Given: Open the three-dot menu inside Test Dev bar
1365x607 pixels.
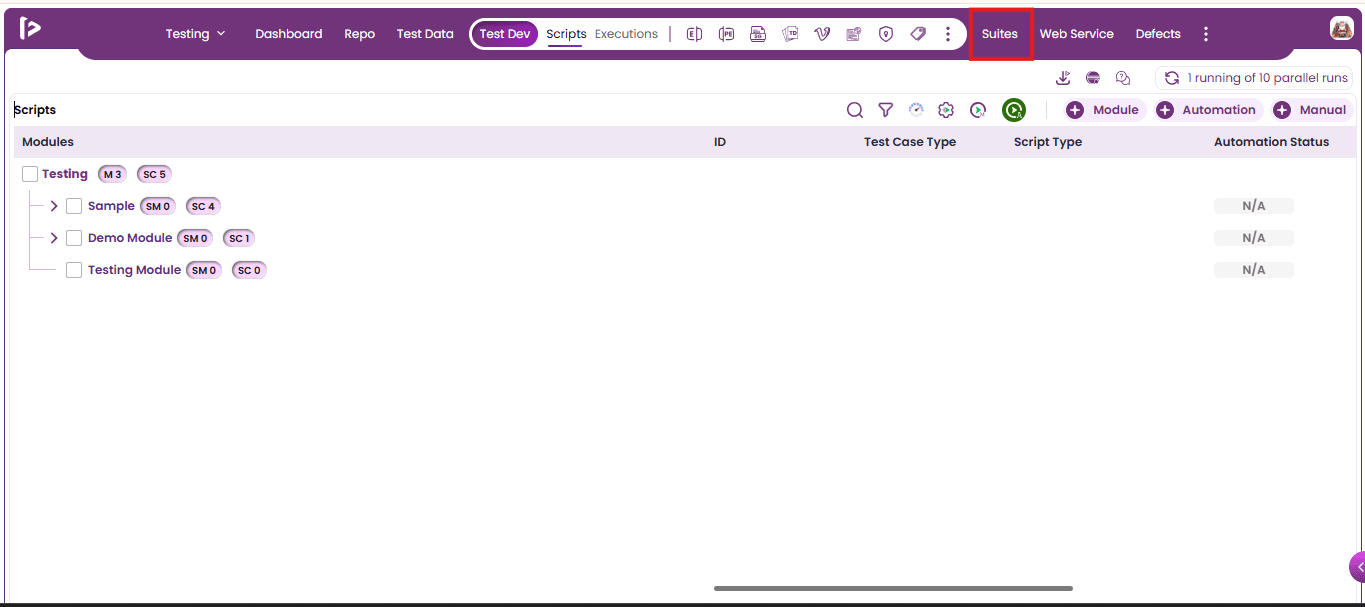Looking at the screenshot, I should click(x=948, y=34).
